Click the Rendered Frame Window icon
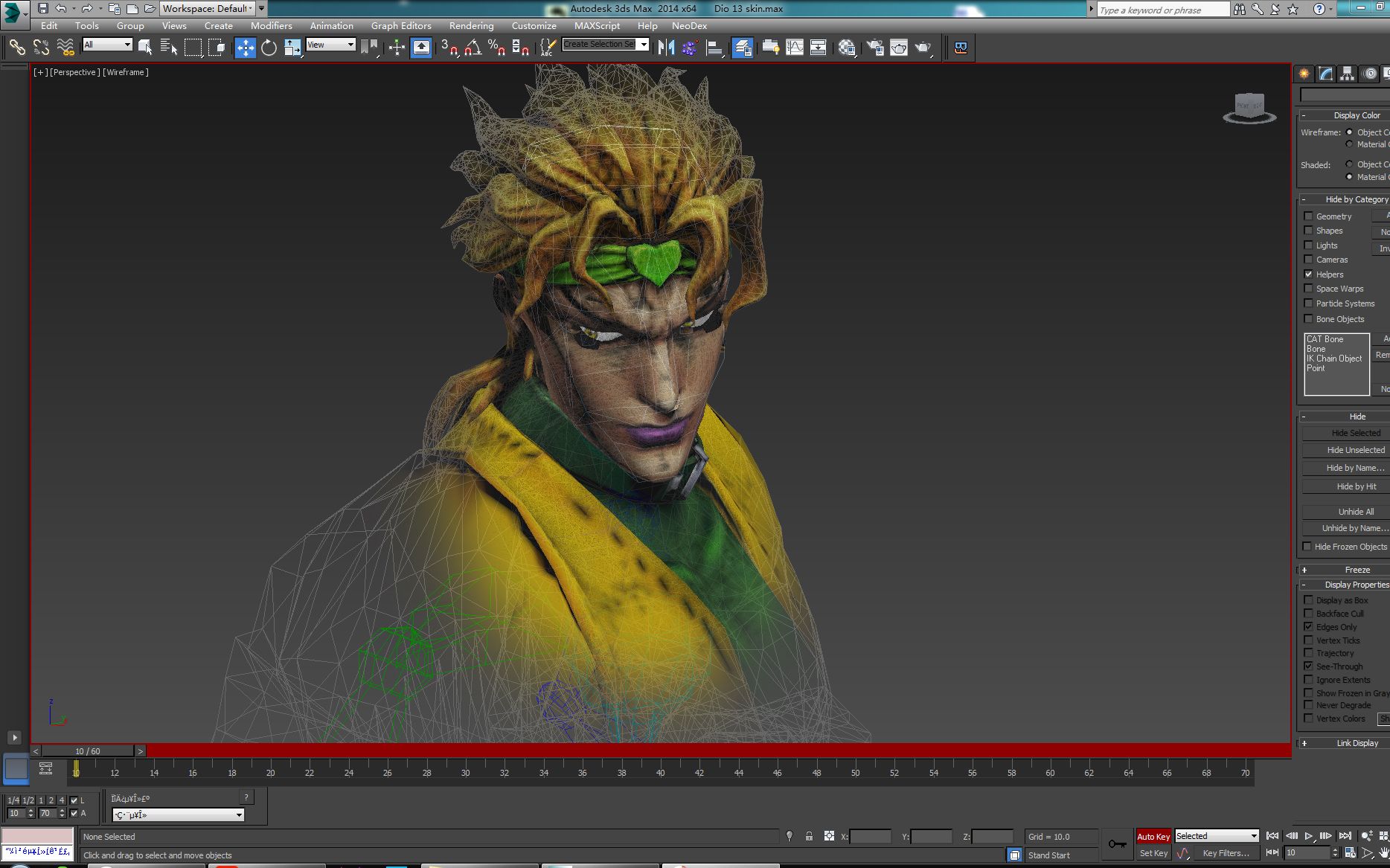 (x=899, y=48)
